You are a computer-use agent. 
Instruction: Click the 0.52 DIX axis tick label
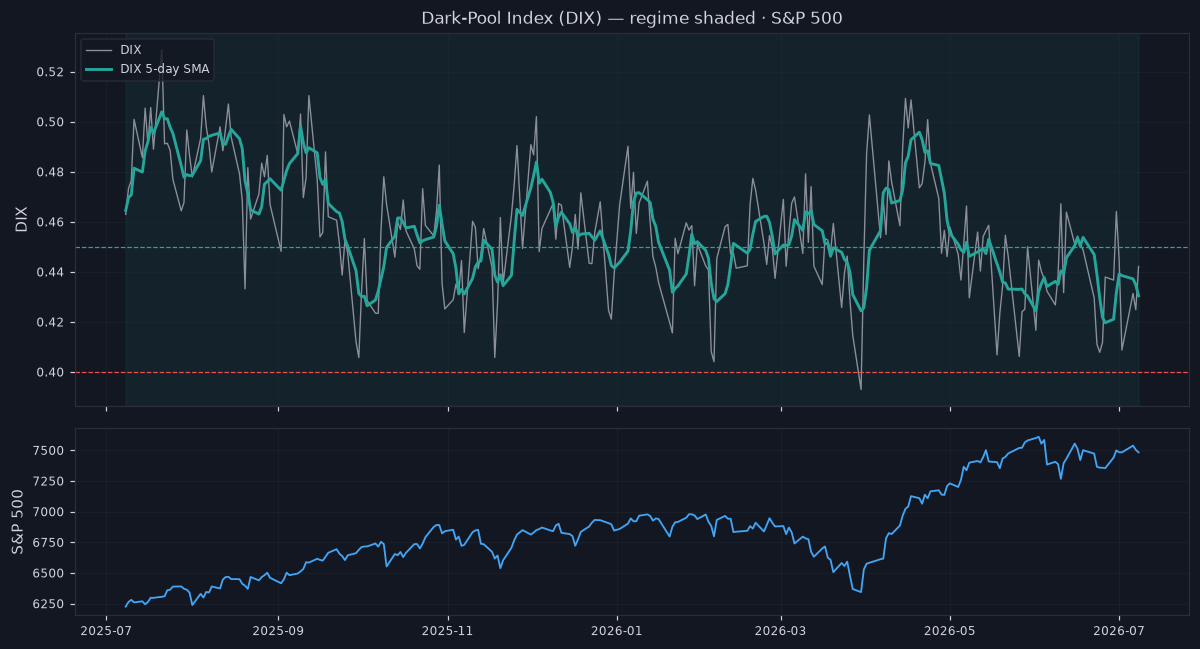tap(49, 73)
